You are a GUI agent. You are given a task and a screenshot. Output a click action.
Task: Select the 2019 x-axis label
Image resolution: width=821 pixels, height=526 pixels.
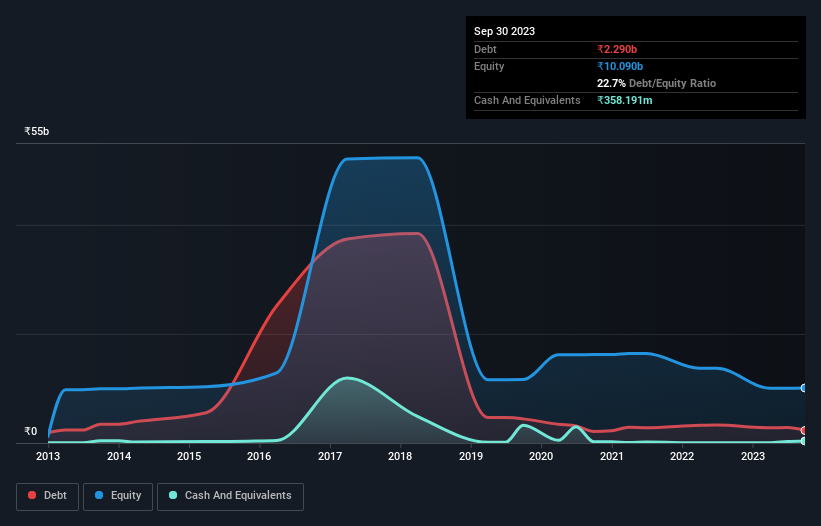[x=471, y=456]
